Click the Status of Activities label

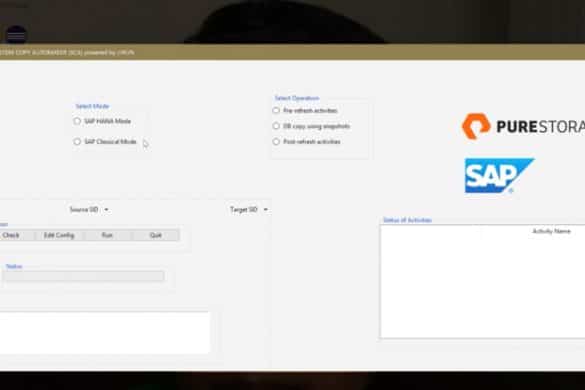point(407,220)
